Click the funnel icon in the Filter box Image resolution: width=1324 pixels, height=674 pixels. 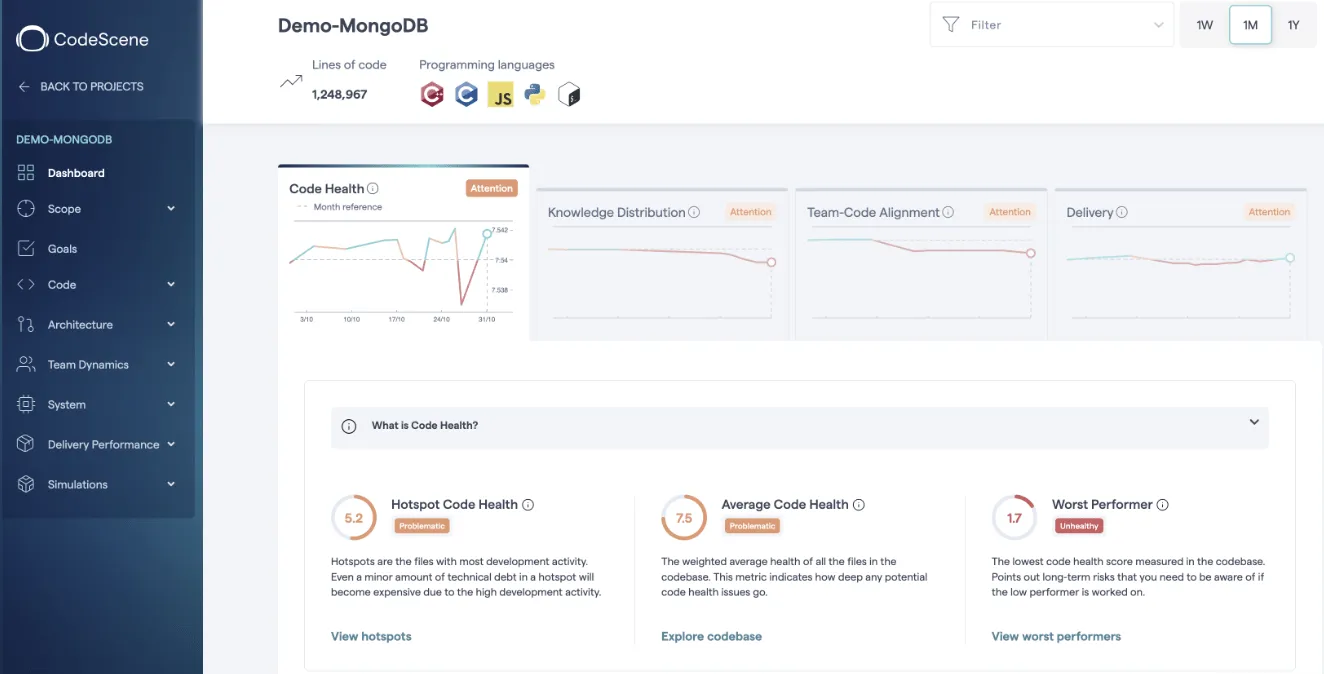951,25
